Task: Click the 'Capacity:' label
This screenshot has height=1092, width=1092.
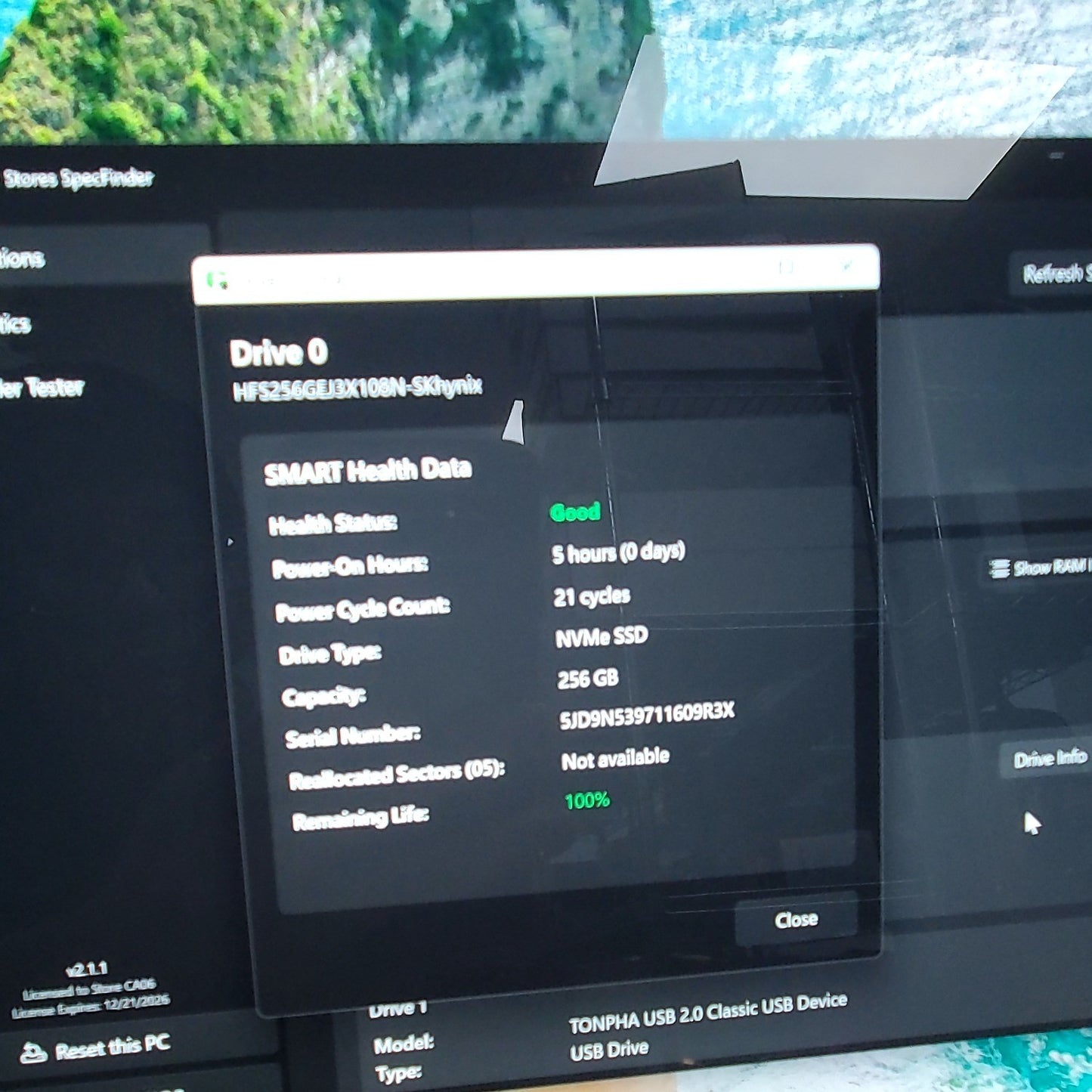Action: click(x=323, y=695)
